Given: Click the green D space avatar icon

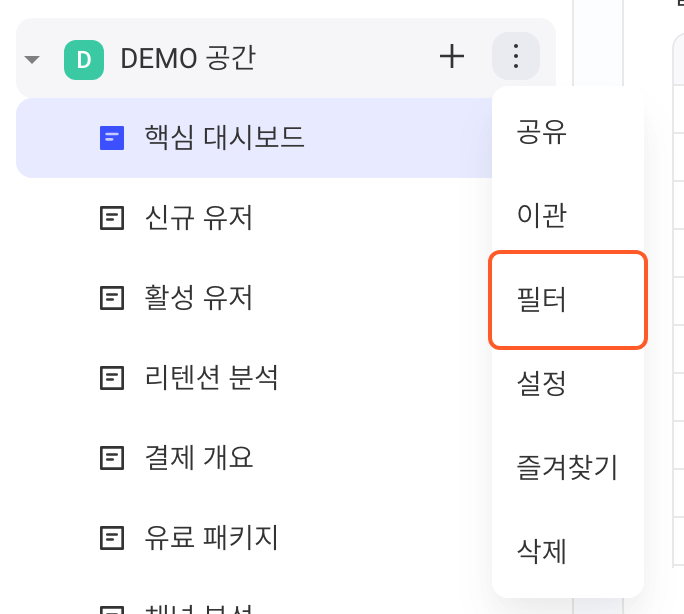Looking at the screenshot, I should tap(84, 60).
